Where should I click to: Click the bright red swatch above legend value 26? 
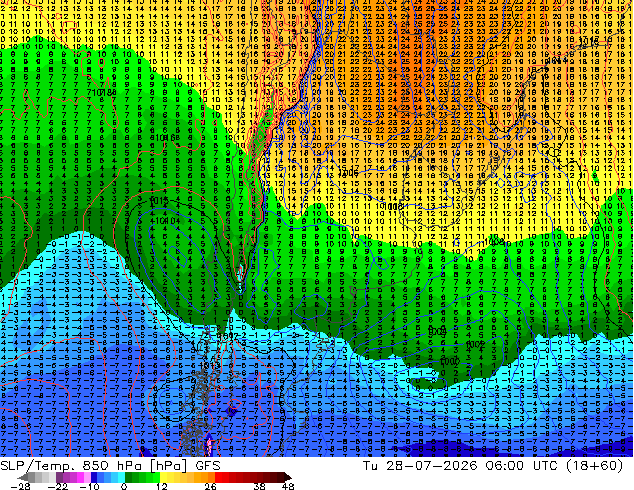click(219, 477)
